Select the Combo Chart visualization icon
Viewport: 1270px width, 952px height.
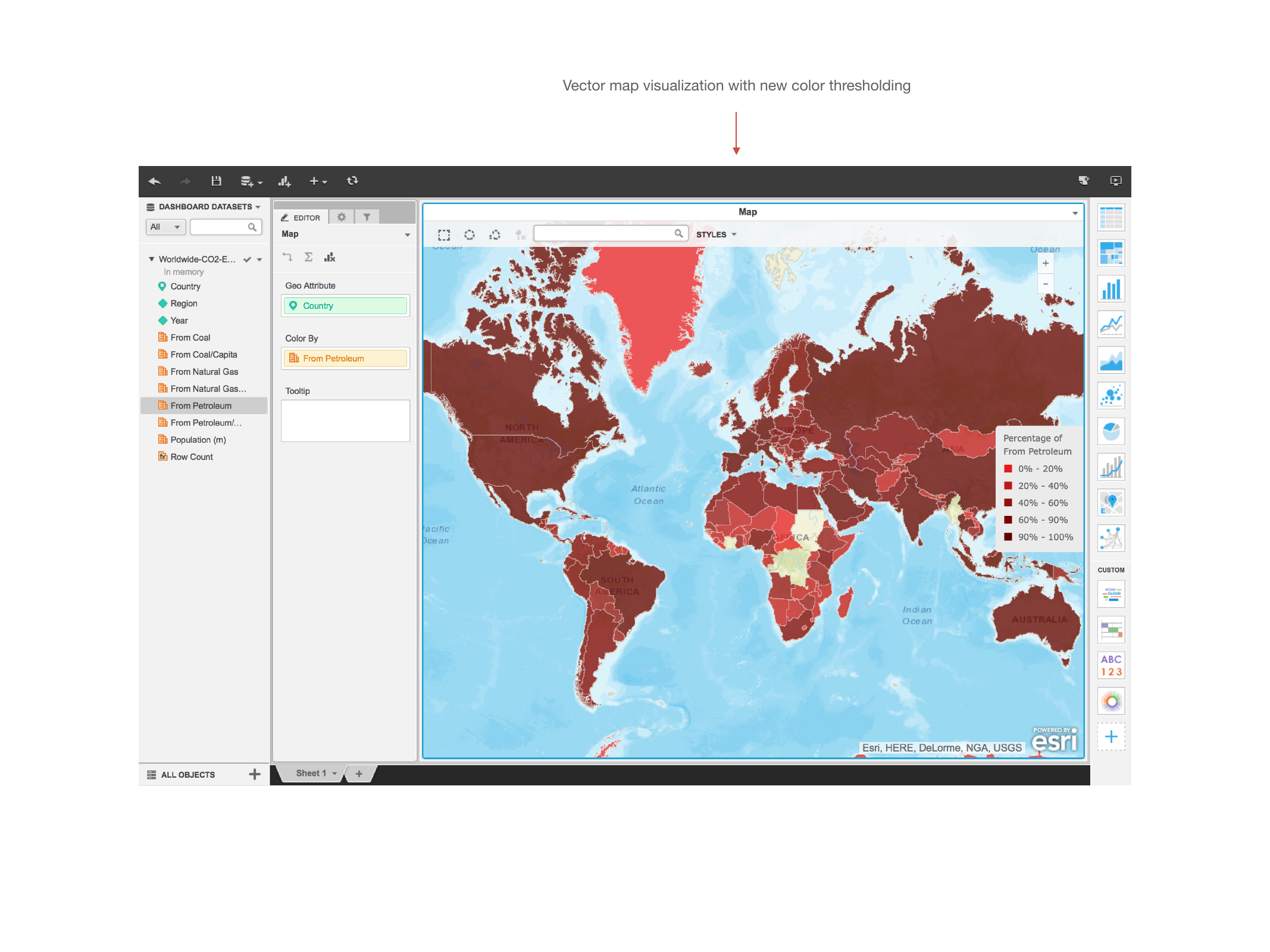pyautogui.click(x=1111, y=467)
